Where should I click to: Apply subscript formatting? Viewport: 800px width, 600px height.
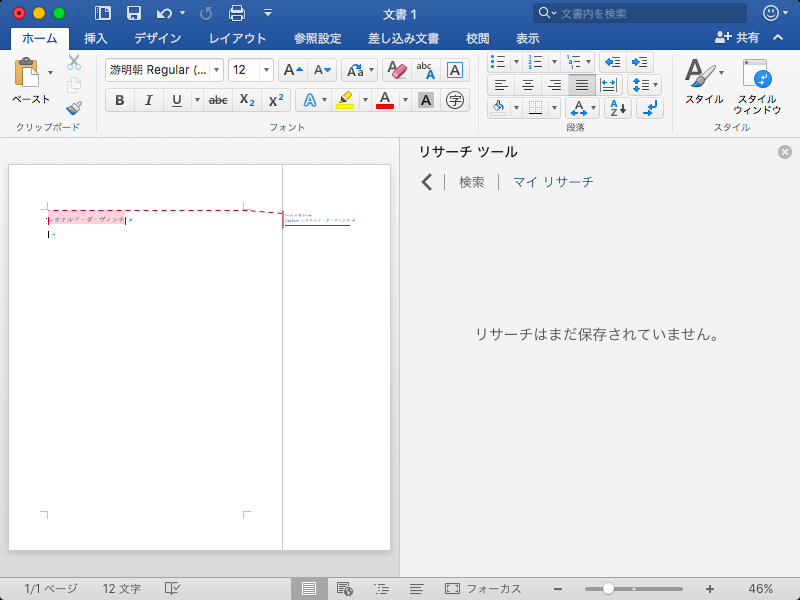pyautogui.click(x=247, y=100)
